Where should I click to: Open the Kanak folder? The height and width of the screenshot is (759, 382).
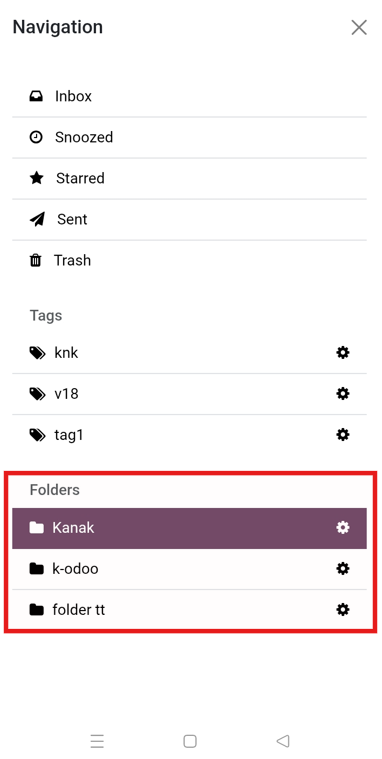pos(189,528)
